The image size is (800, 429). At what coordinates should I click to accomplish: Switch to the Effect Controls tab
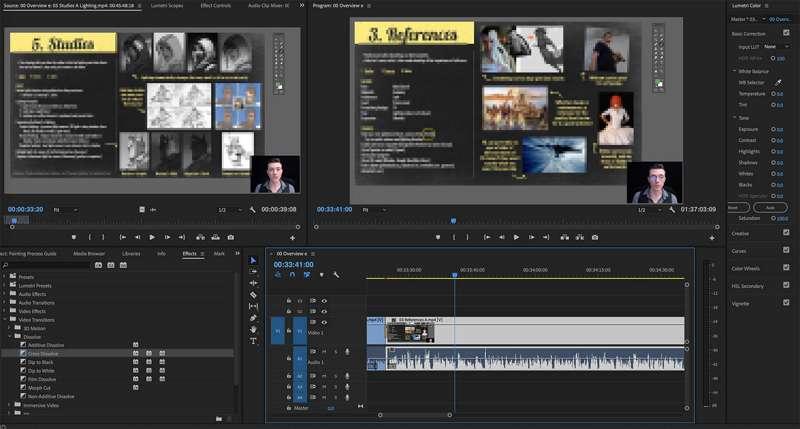click(215, 6)
